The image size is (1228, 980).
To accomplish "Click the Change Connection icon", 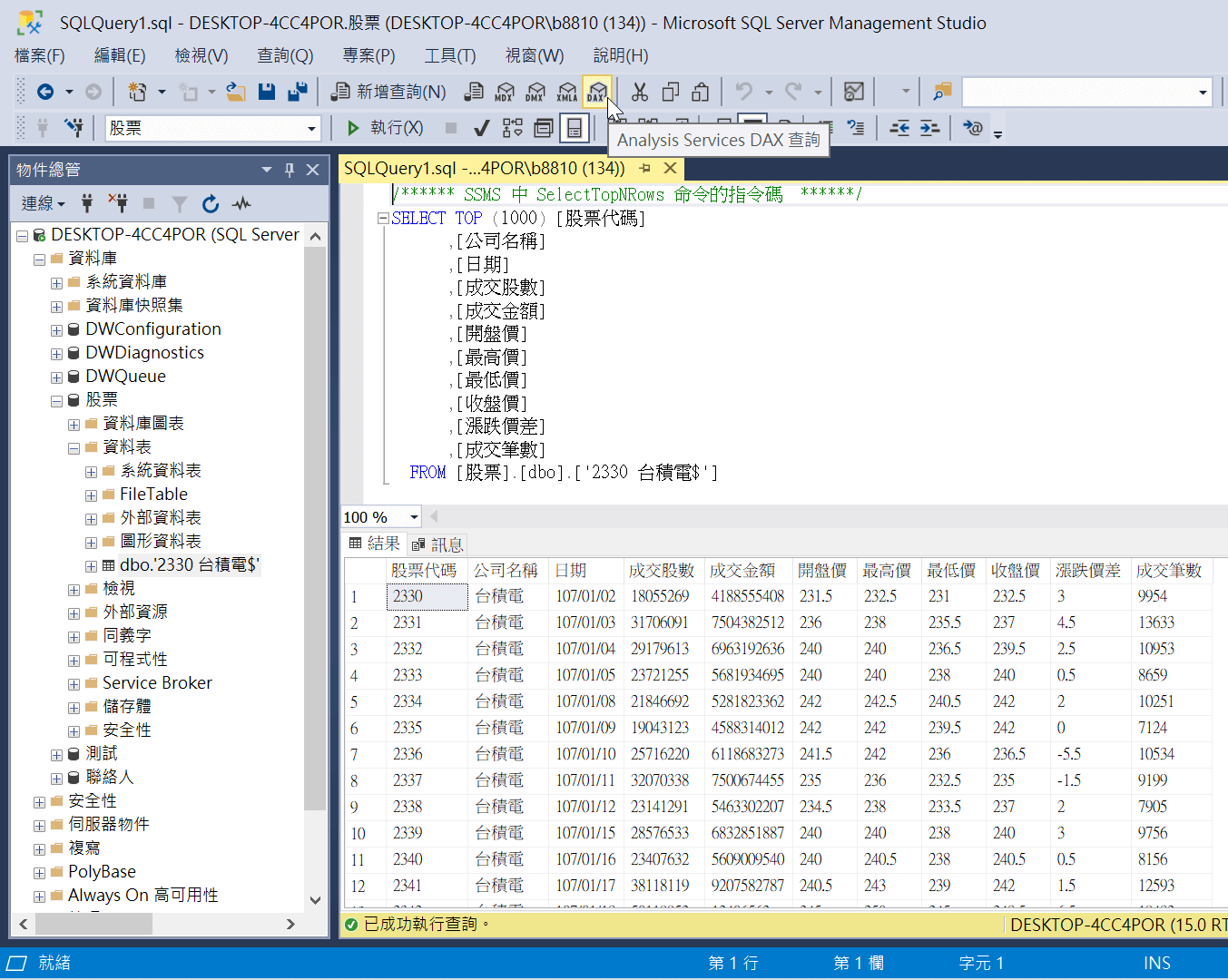I will point(74,128).
